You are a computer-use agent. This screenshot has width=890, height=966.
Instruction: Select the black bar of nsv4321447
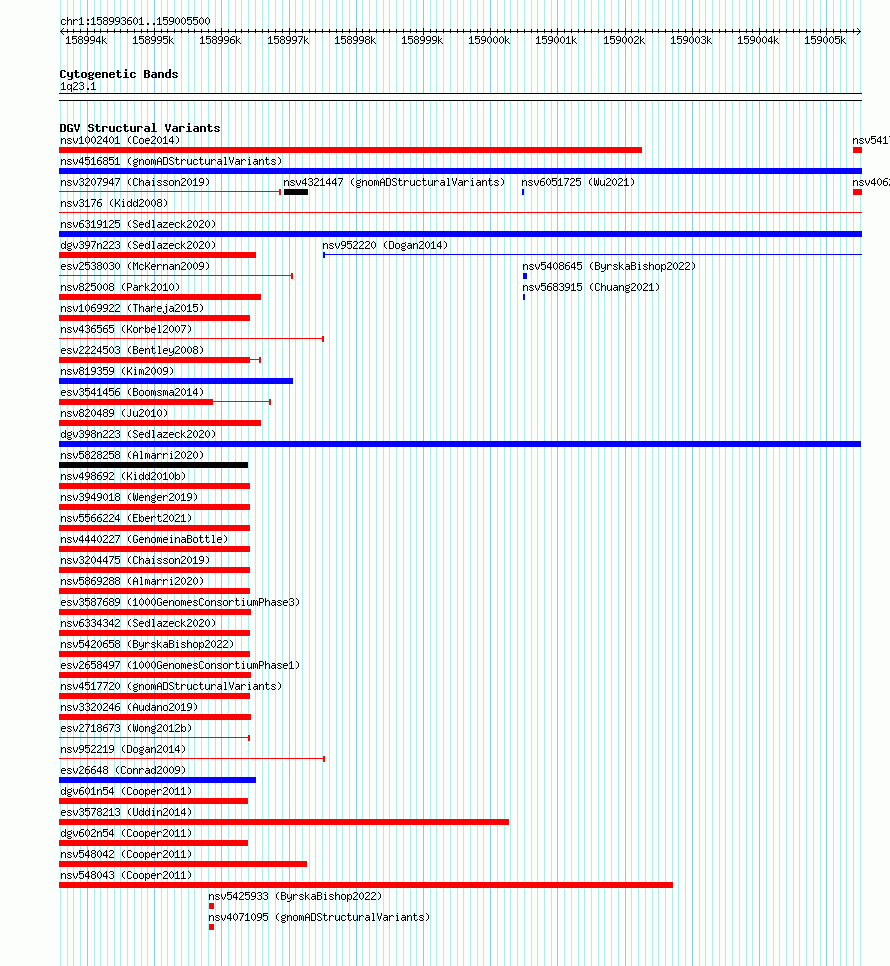pyautogui.click(x=296, y=192)
